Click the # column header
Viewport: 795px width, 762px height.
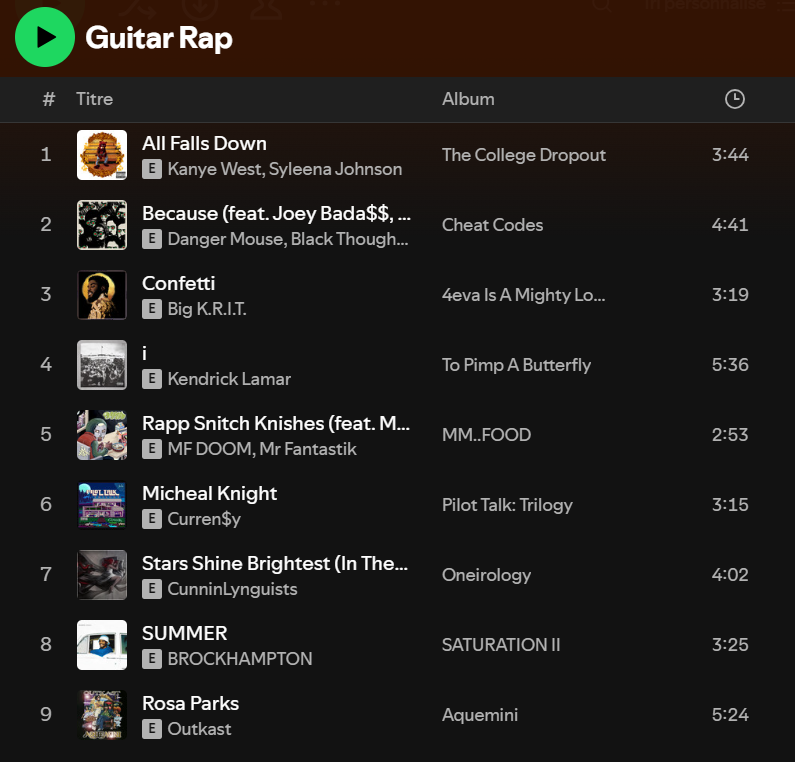(x=49, y=99)
